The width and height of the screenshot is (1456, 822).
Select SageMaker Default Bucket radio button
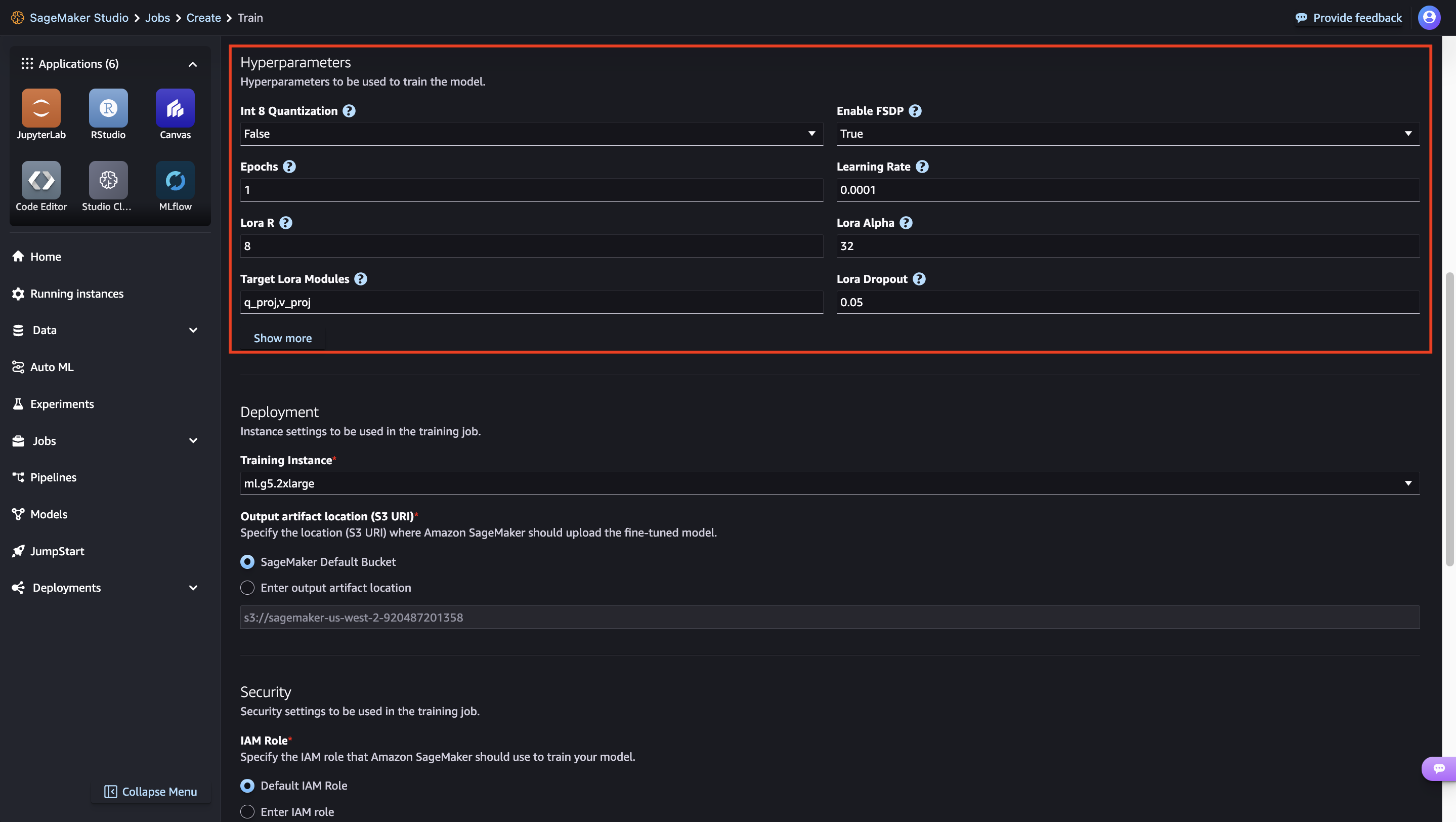(x=246, y=562)
